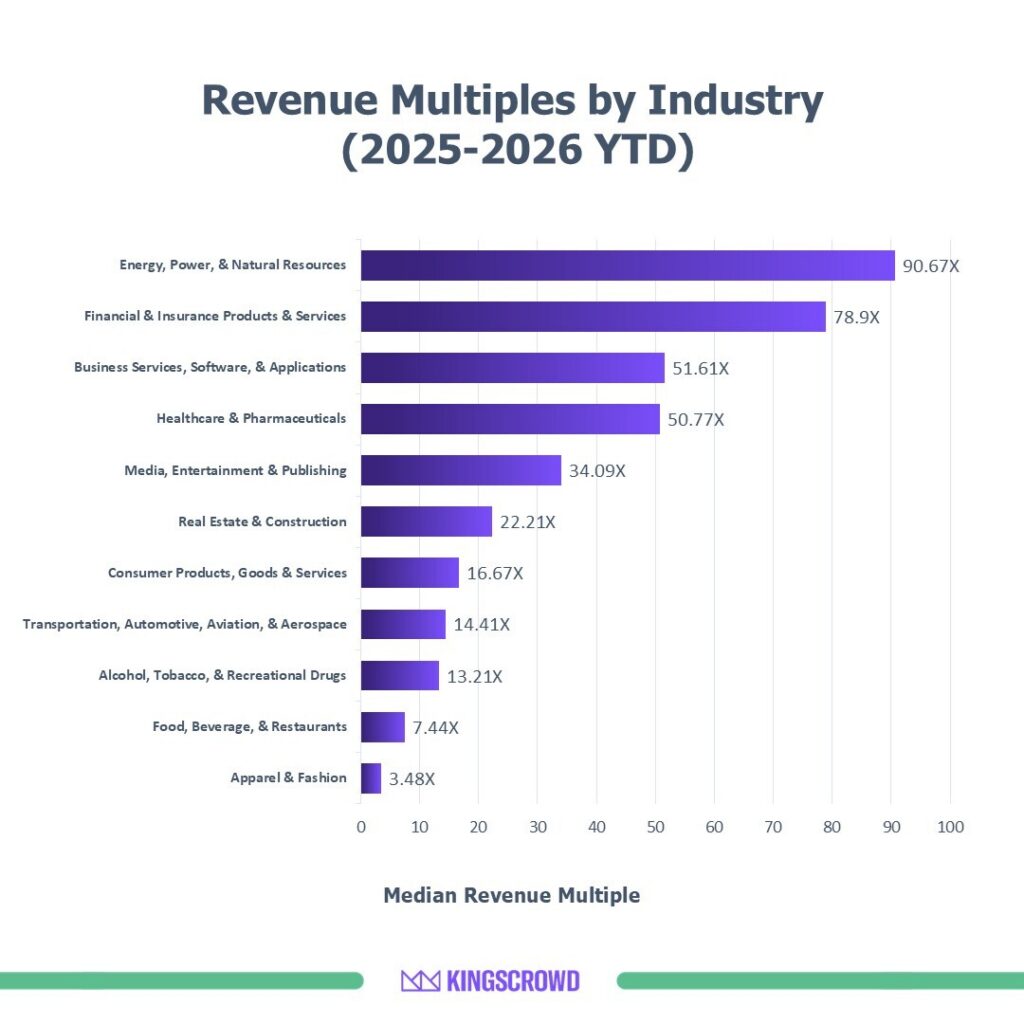The image size is (1024, 1024).
Task: Select the Real Estate & Construction bar
Action: 426,521
